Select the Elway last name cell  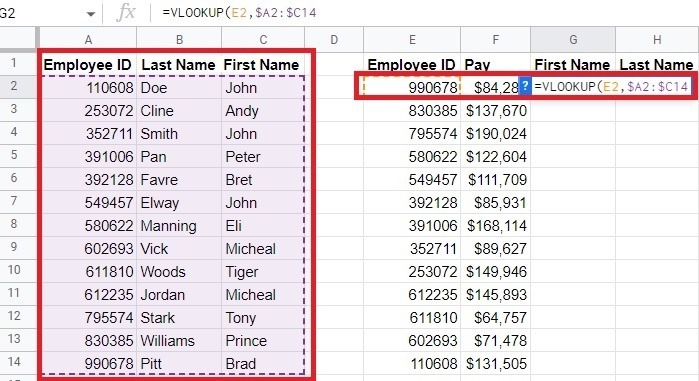tap(179, 203)
